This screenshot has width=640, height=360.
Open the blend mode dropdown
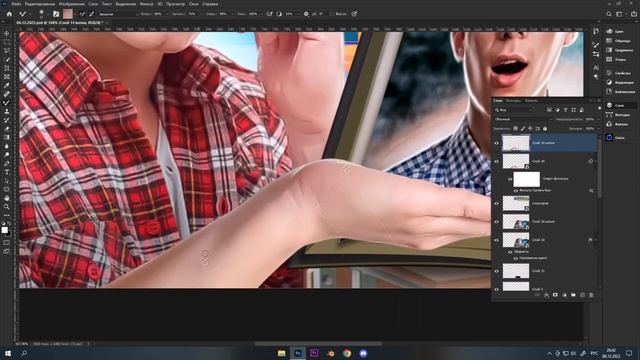[523, 120]
